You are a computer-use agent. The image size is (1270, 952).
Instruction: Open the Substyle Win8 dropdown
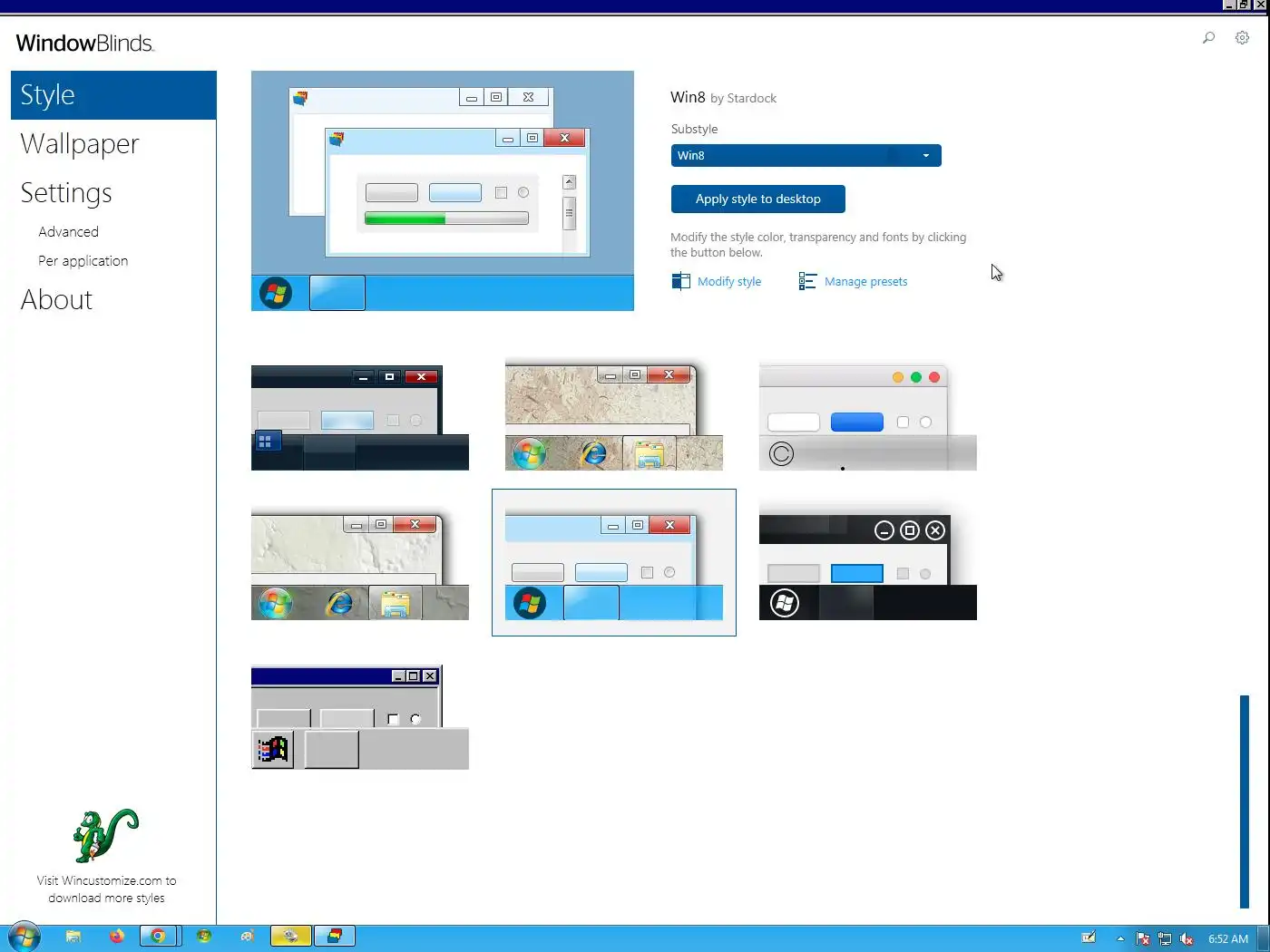[806, 155]
